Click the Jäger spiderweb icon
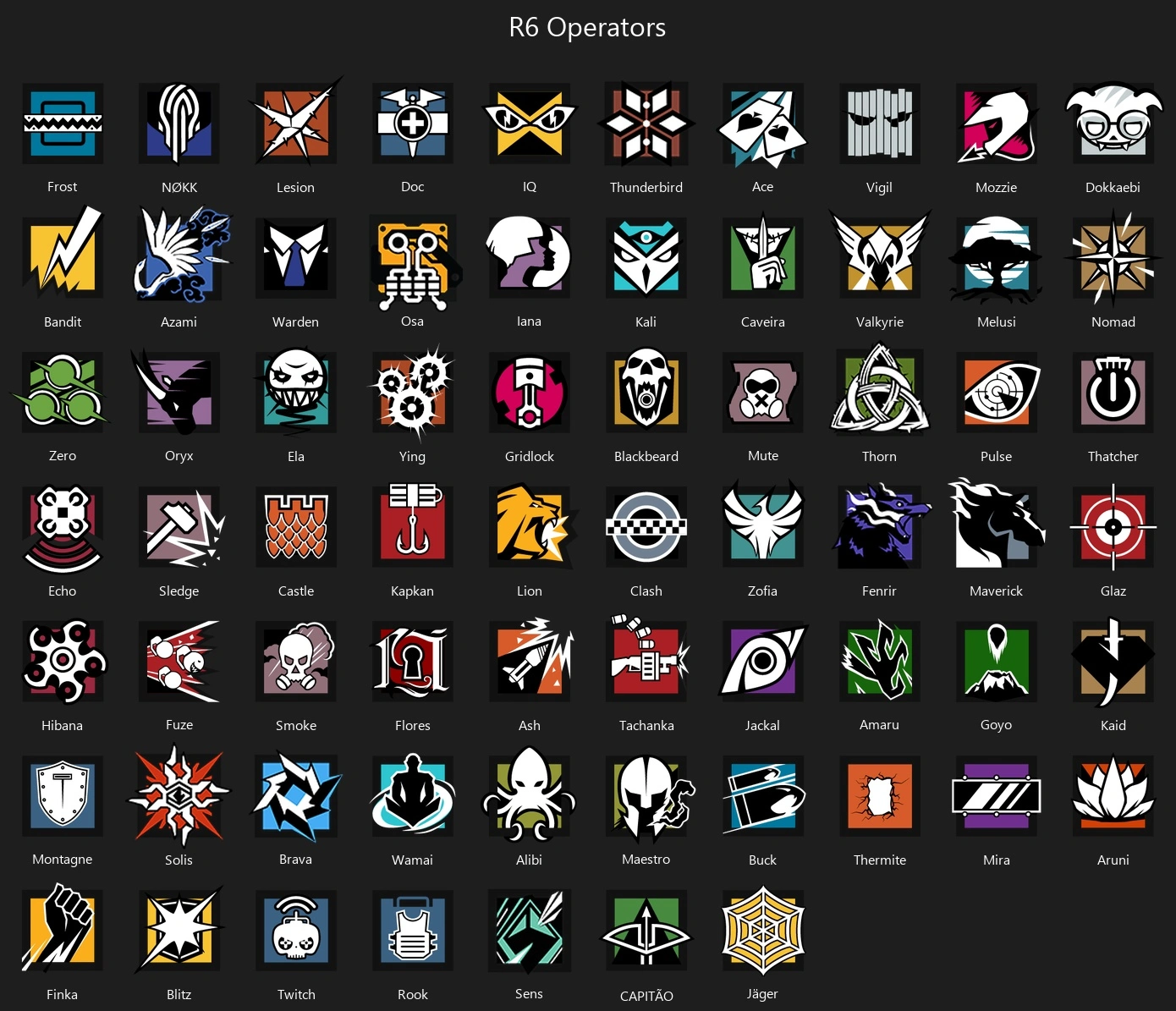 (x=763, y=929)
